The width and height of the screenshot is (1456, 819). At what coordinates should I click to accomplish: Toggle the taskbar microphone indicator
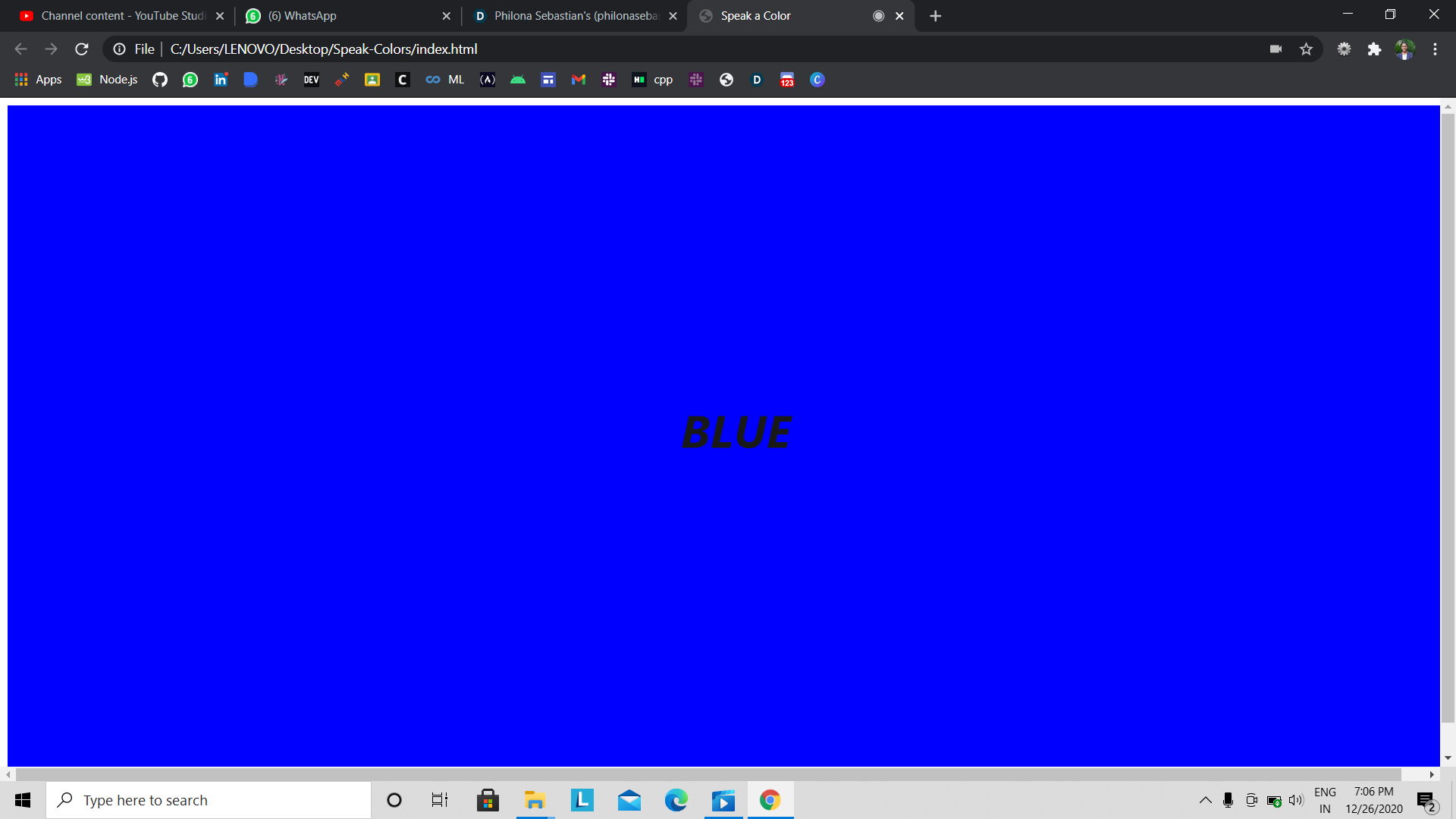(x=1228, y=800)
